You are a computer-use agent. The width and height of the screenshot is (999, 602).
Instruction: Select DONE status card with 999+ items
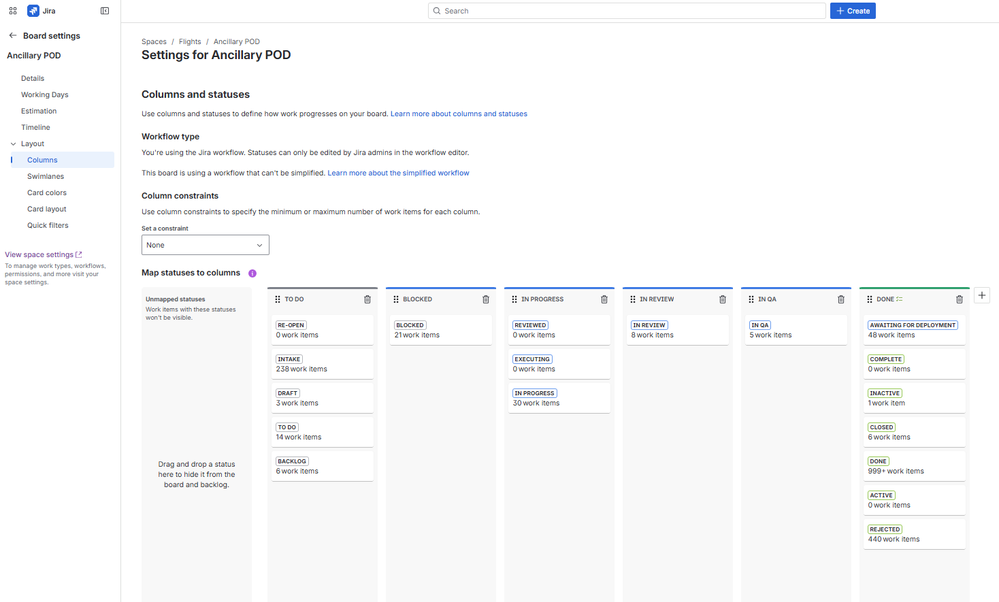click(915, 466)
